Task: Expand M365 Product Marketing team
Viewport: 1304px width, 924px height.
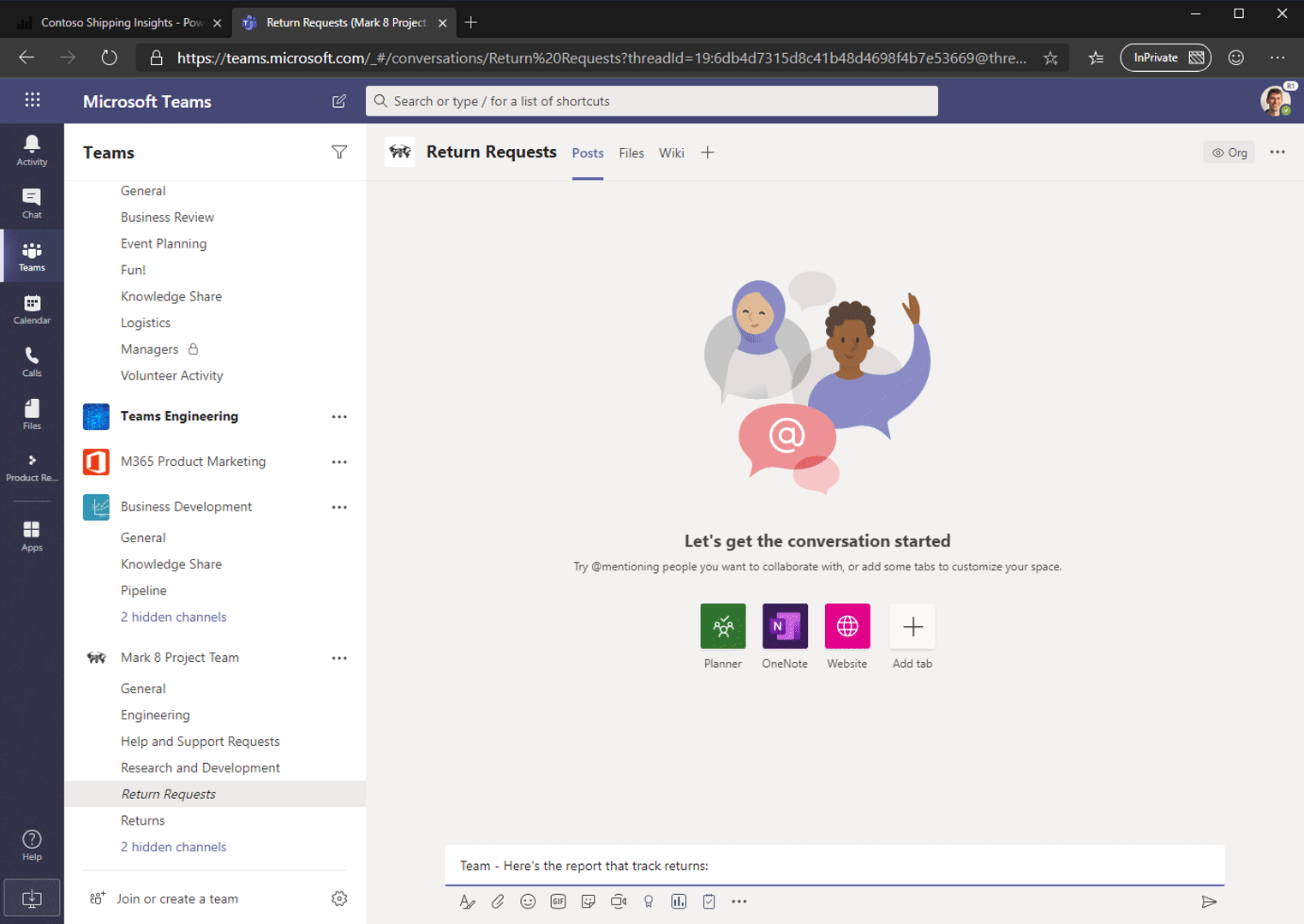Action: tap(194, 462)
